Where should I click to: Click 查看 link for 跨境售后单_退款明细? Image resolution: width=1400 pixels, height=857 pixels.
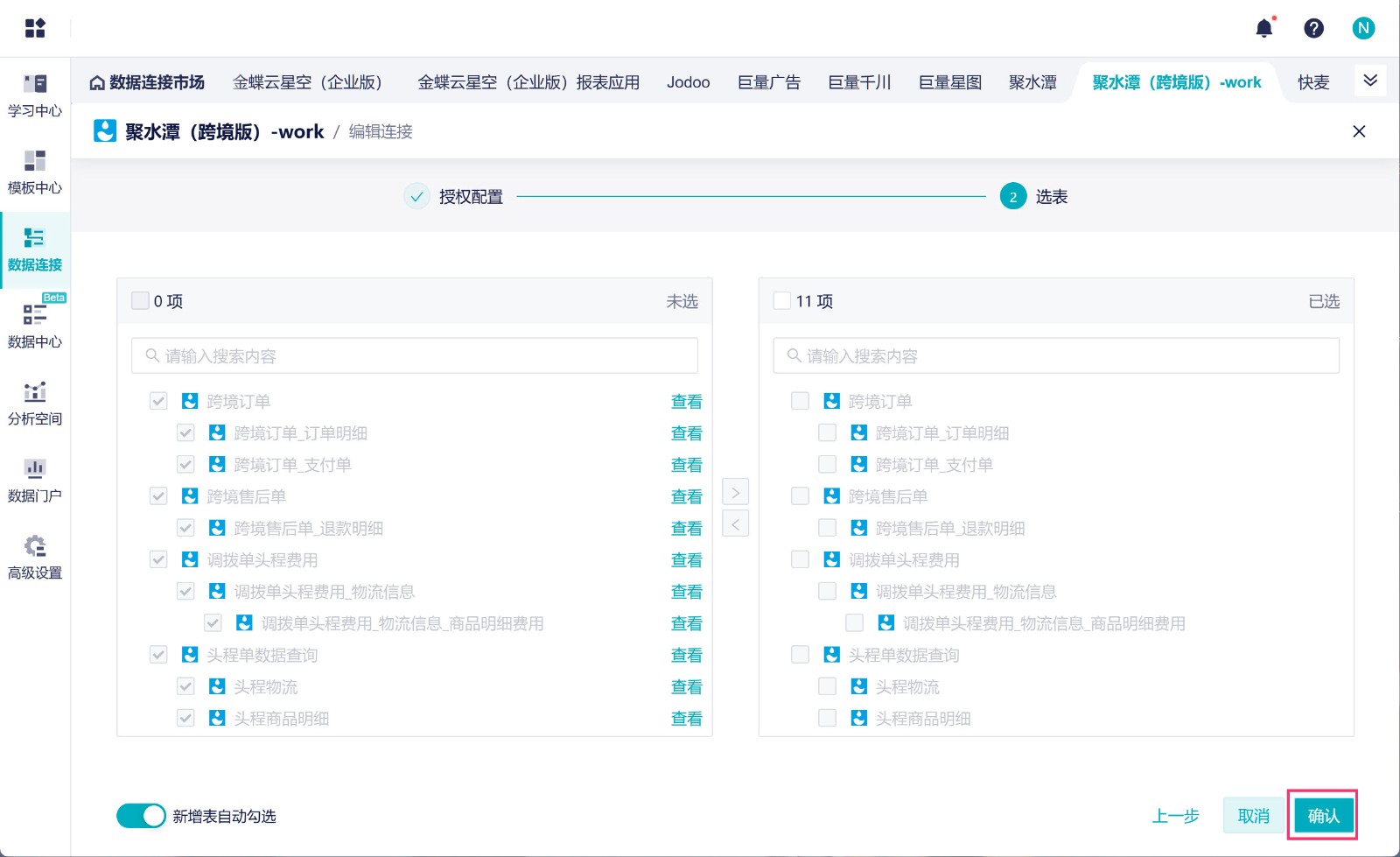pos(686,528)
